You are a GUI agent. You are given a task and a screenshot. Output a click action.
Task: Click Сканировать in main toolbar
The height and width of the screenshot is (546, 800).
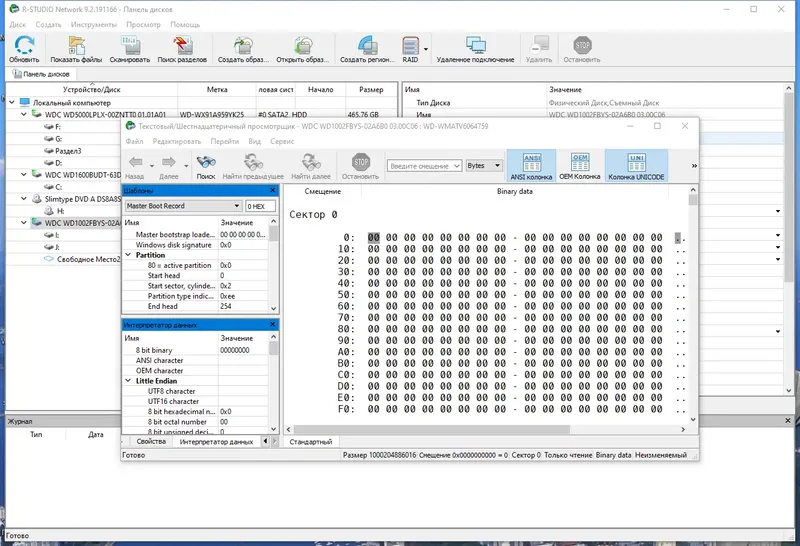point(130,45)
